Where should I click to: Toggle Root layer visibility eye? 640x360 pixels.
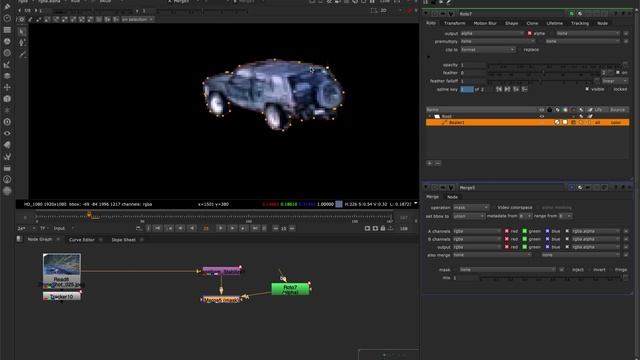point(542,116)
